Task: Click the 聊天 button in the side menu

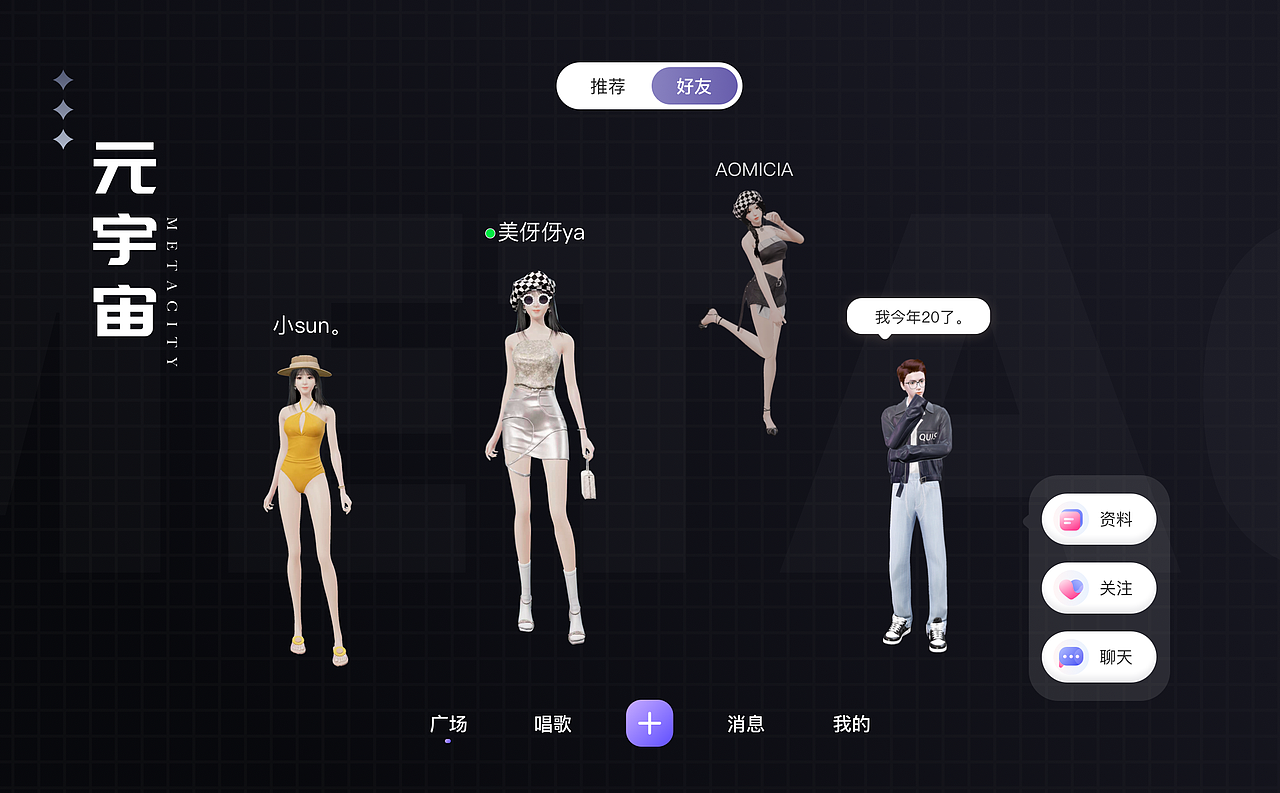Action: click(1099, 657)
